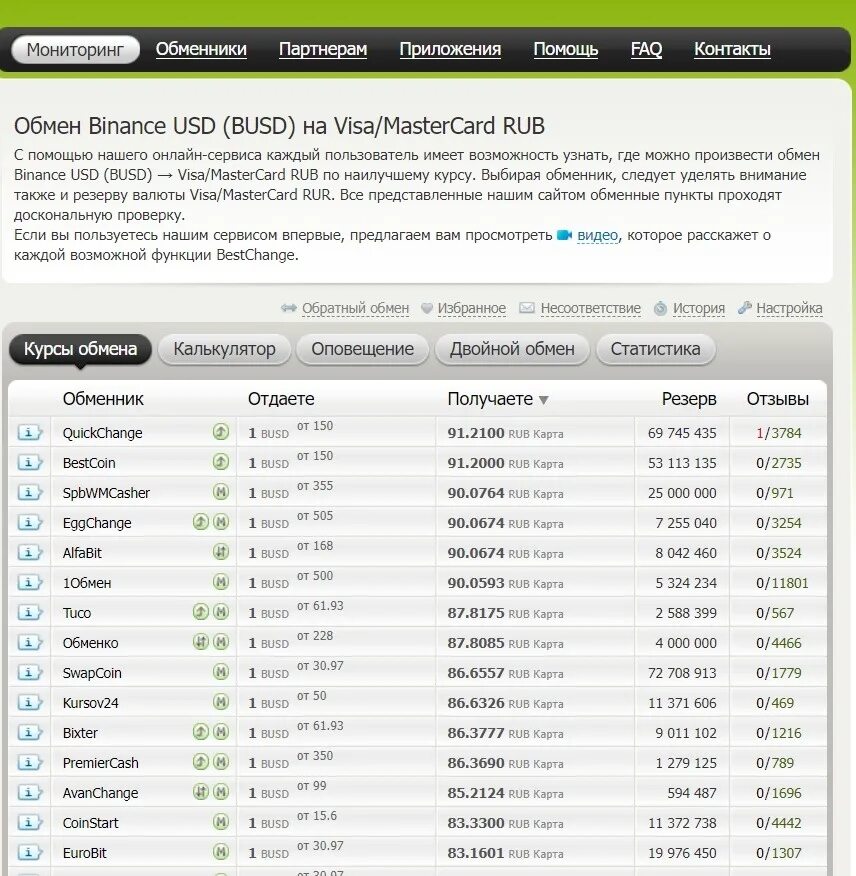Open Приложения in the top menu
The height and width of the screenshot is (876, 856).
tap(450, 49)
